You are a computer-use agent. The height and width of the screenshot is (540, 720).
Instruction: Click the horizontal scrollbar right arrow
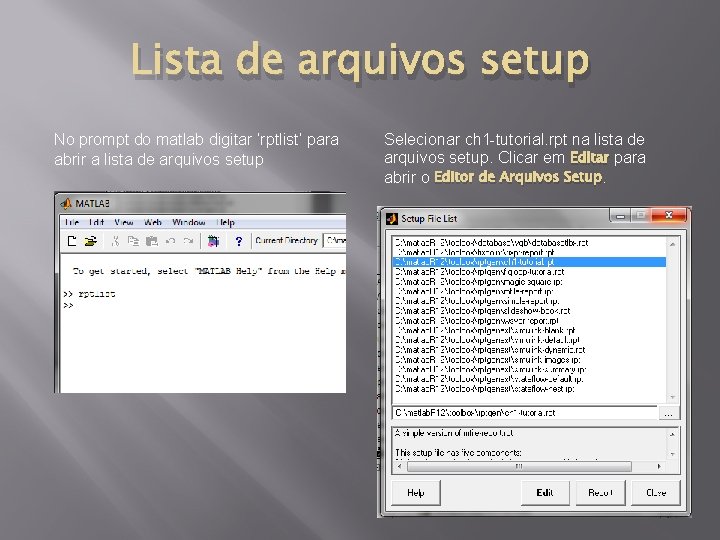tap(659, 467)
